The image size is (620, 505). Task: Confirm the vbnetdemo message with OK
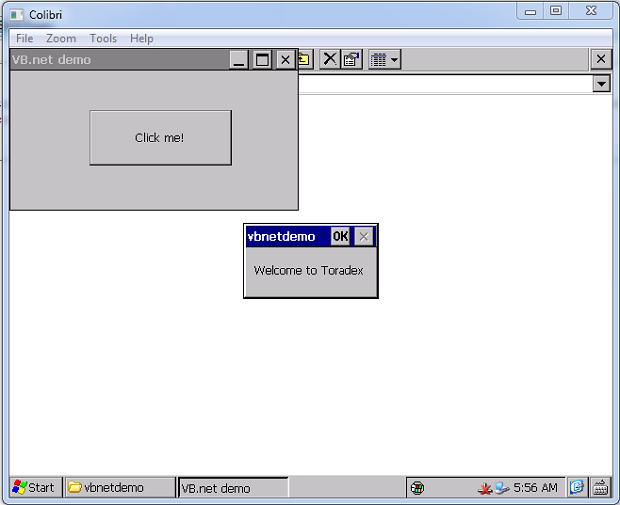(340, 236)
